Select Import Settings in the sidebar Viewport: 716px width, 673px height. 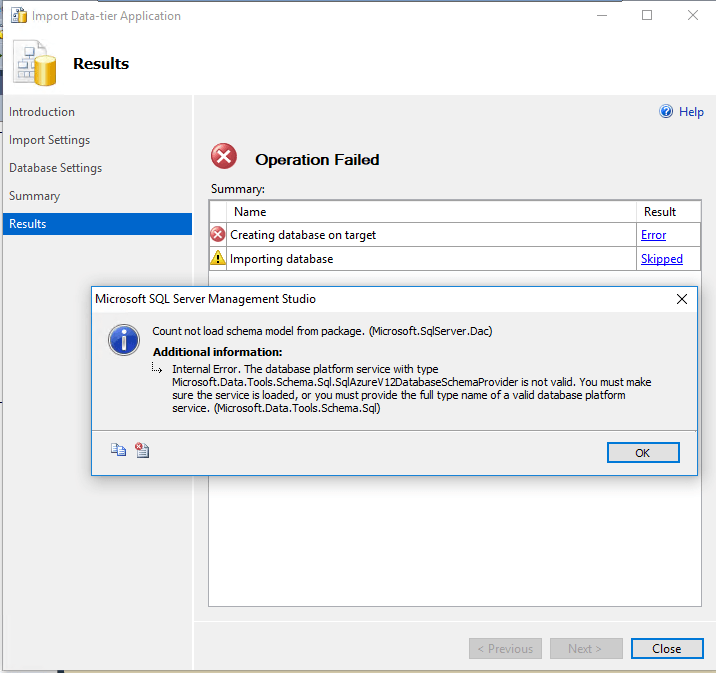(49, 140)
